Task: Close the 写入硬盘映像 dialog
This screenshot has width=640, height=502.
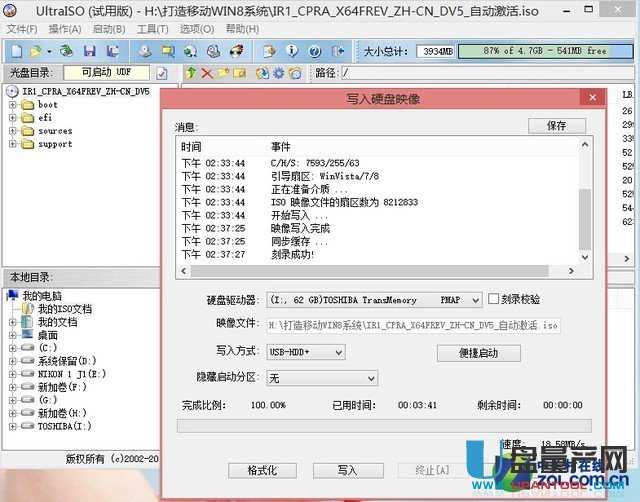Action: click(x=593, y=98)
